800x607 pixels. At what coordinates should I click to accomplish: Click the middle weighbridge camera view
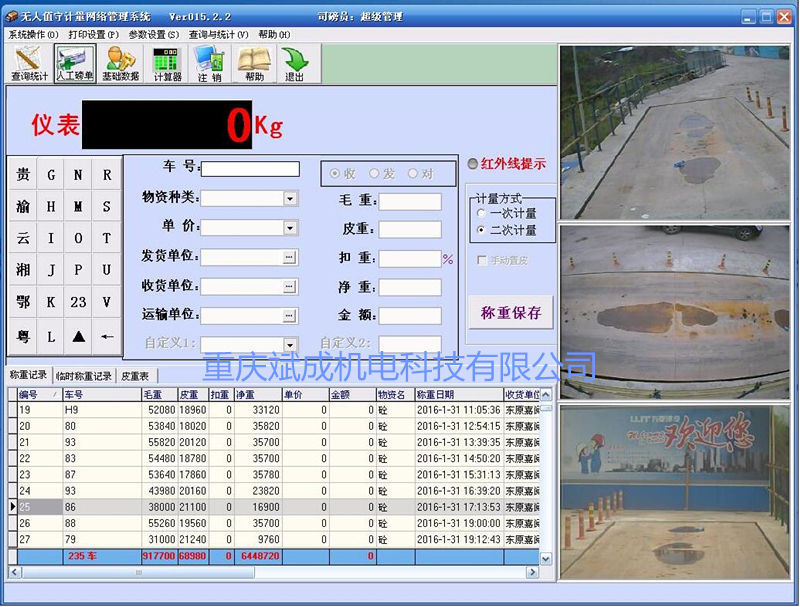[x=675, y=312]
